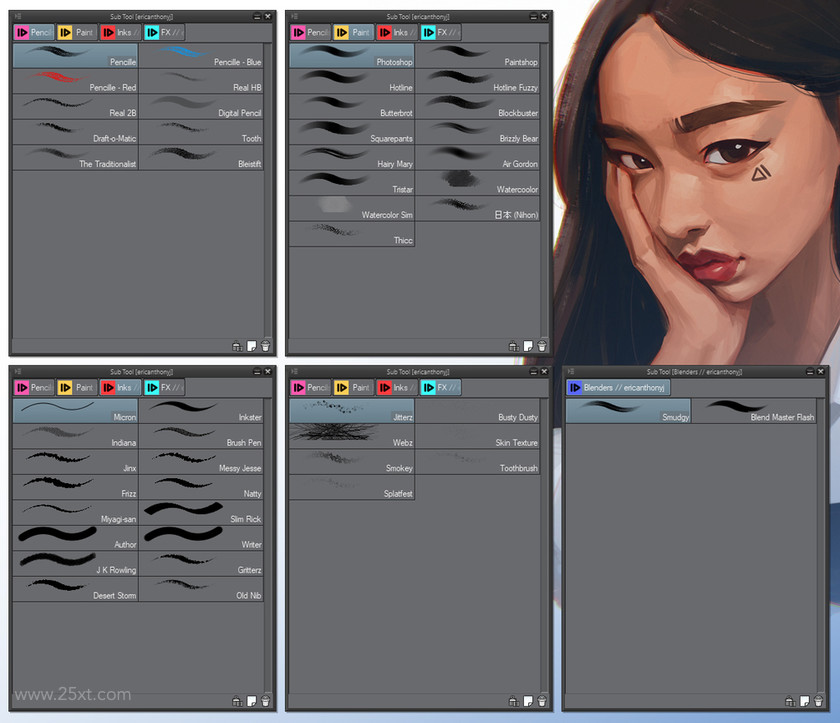Switch to Inks tab in FX panel
This screenshot has width=840, height=723.
(x=397, y=387)
